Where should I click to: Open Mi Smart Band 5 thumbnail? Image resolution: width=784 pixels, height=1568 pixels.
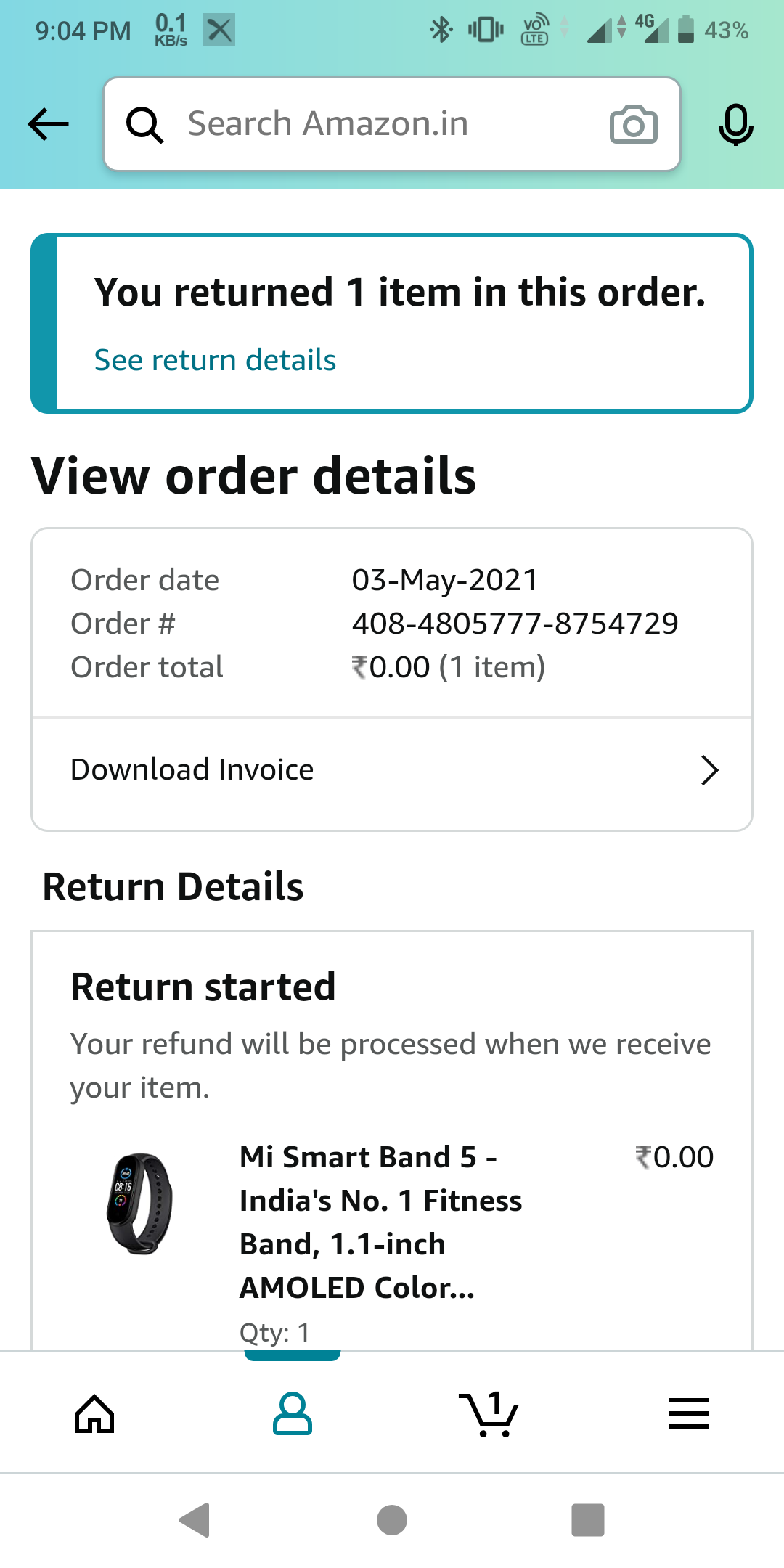click(x=139, y=1204)
